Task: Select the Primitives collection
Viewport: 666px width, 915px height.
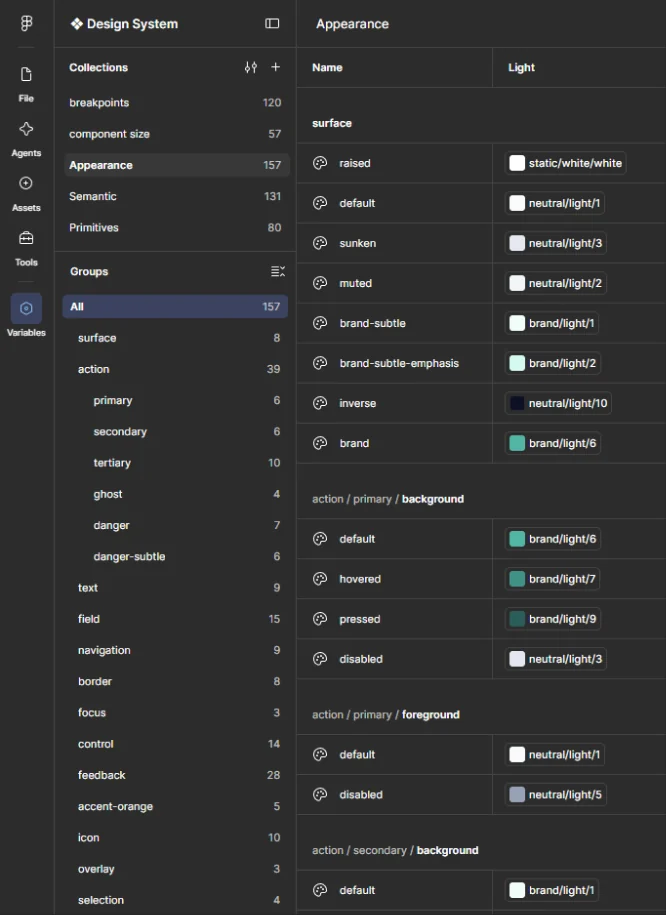Action: (175, 228)
